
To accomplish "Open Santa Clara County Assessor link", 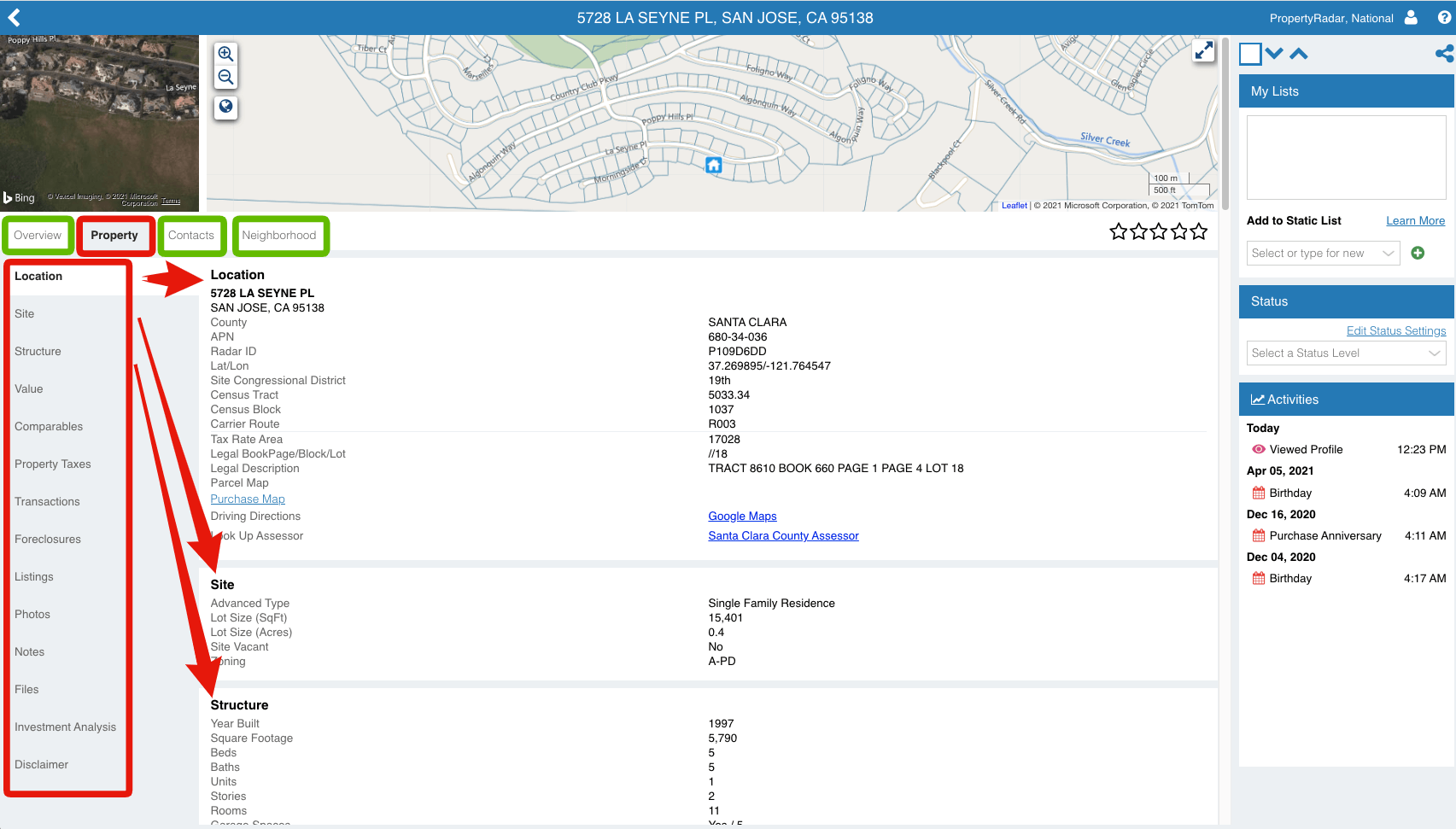I will point(783,536).
